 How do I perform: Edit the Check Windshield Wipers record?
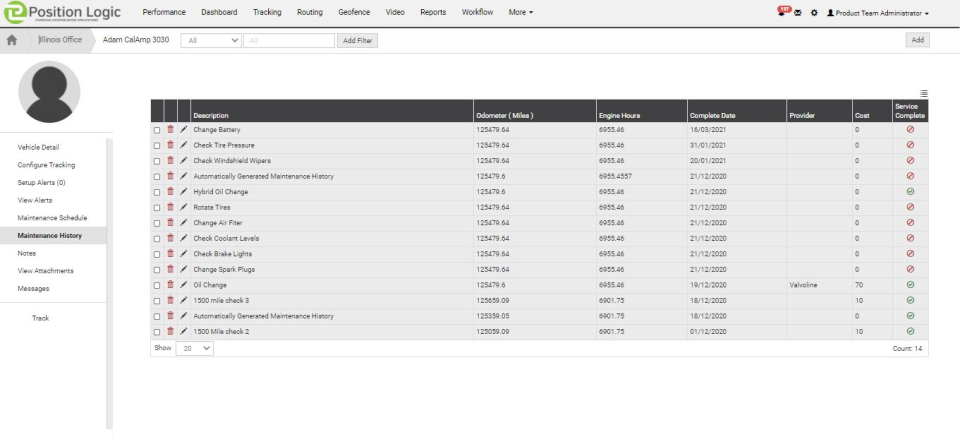pos(184,160)
